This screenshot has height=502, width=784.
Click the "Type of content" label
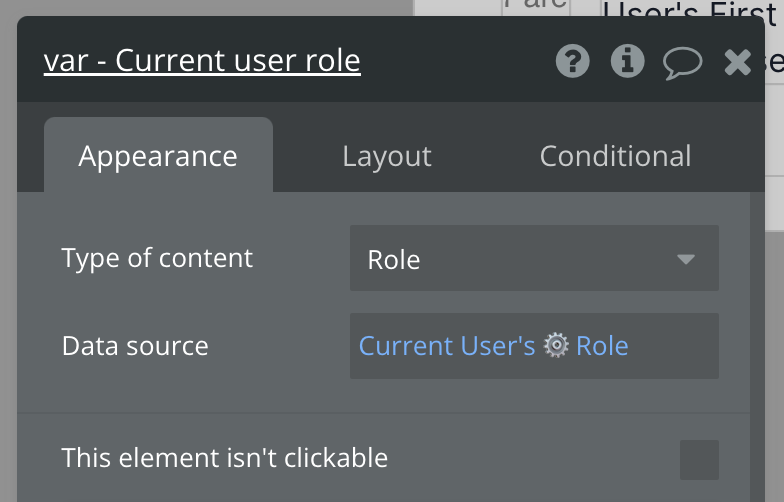click(x=157, y=258)
